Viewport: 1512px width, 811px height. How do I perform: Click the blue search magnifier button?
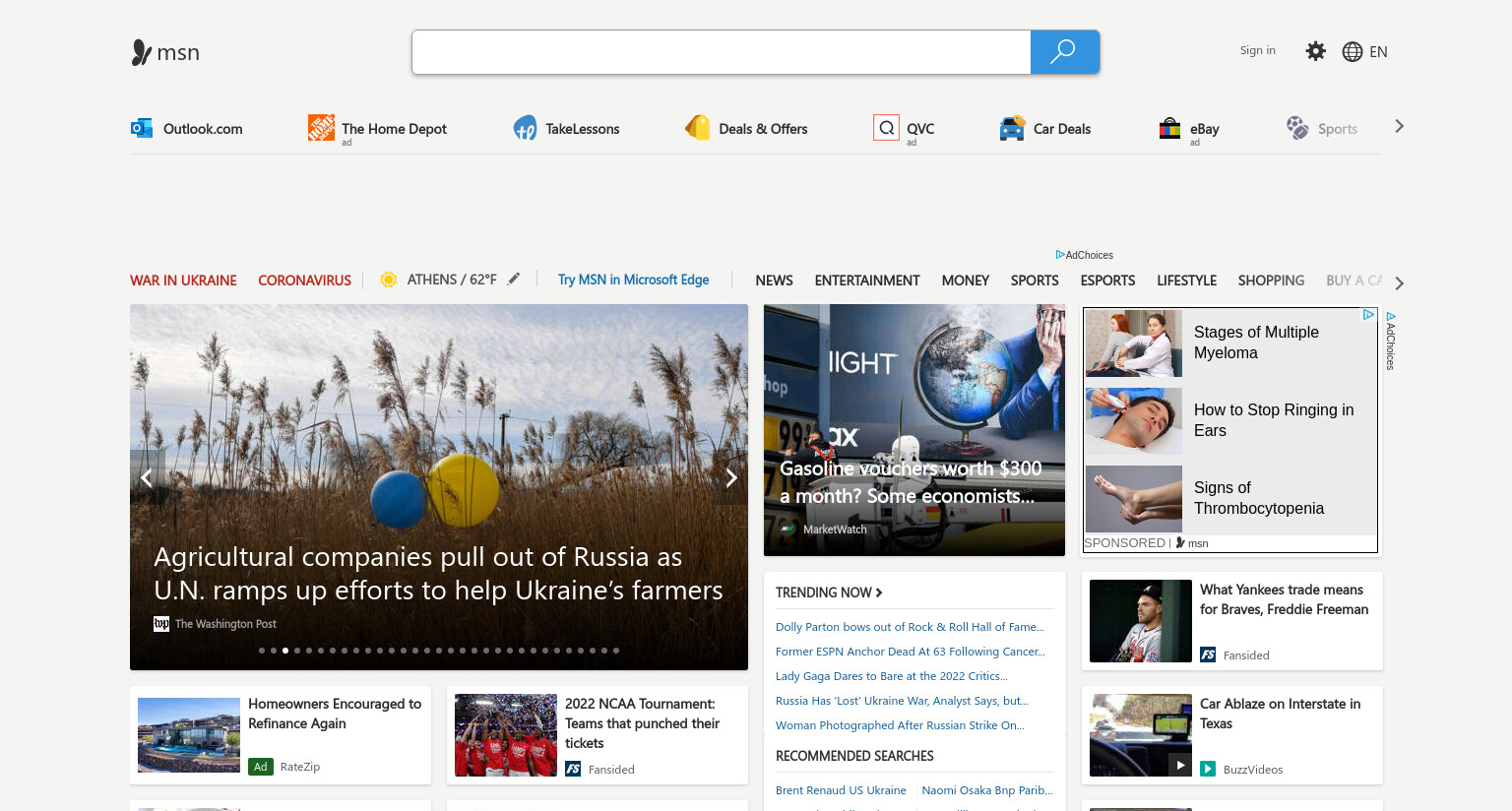click(1064, 52)
